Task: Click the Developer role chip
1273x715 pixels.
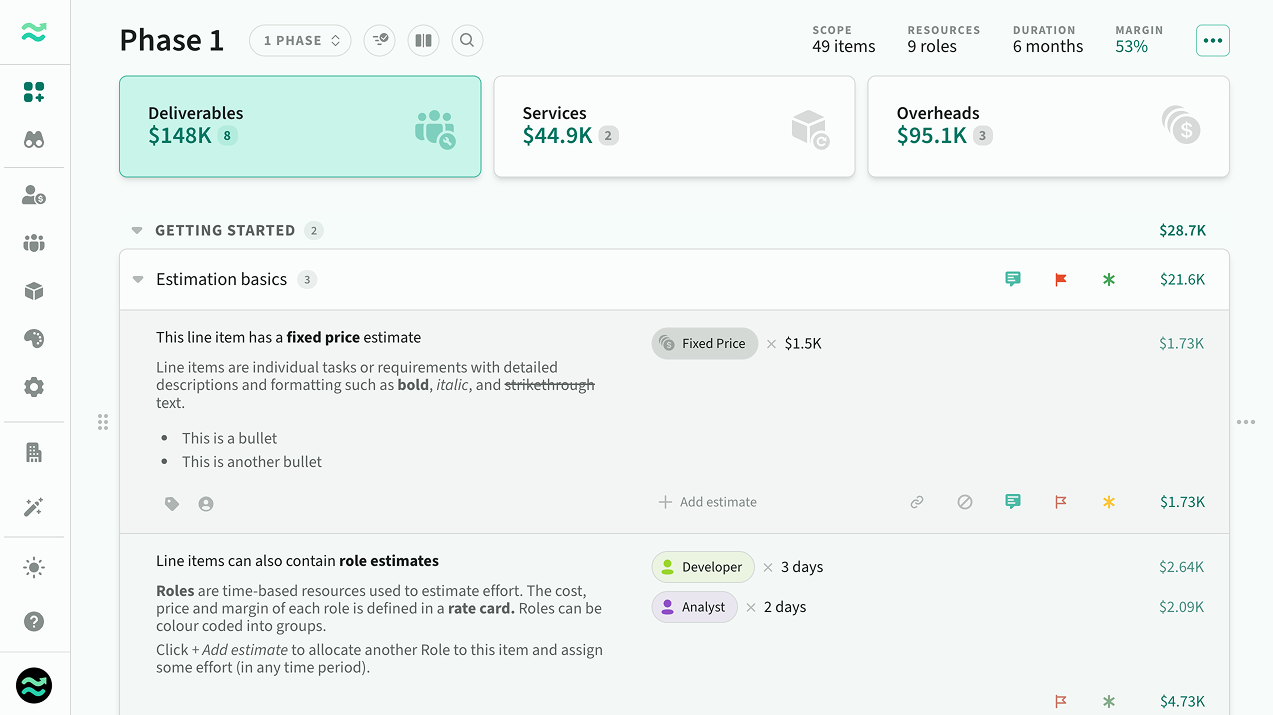Action: click(x=702, y=567)
